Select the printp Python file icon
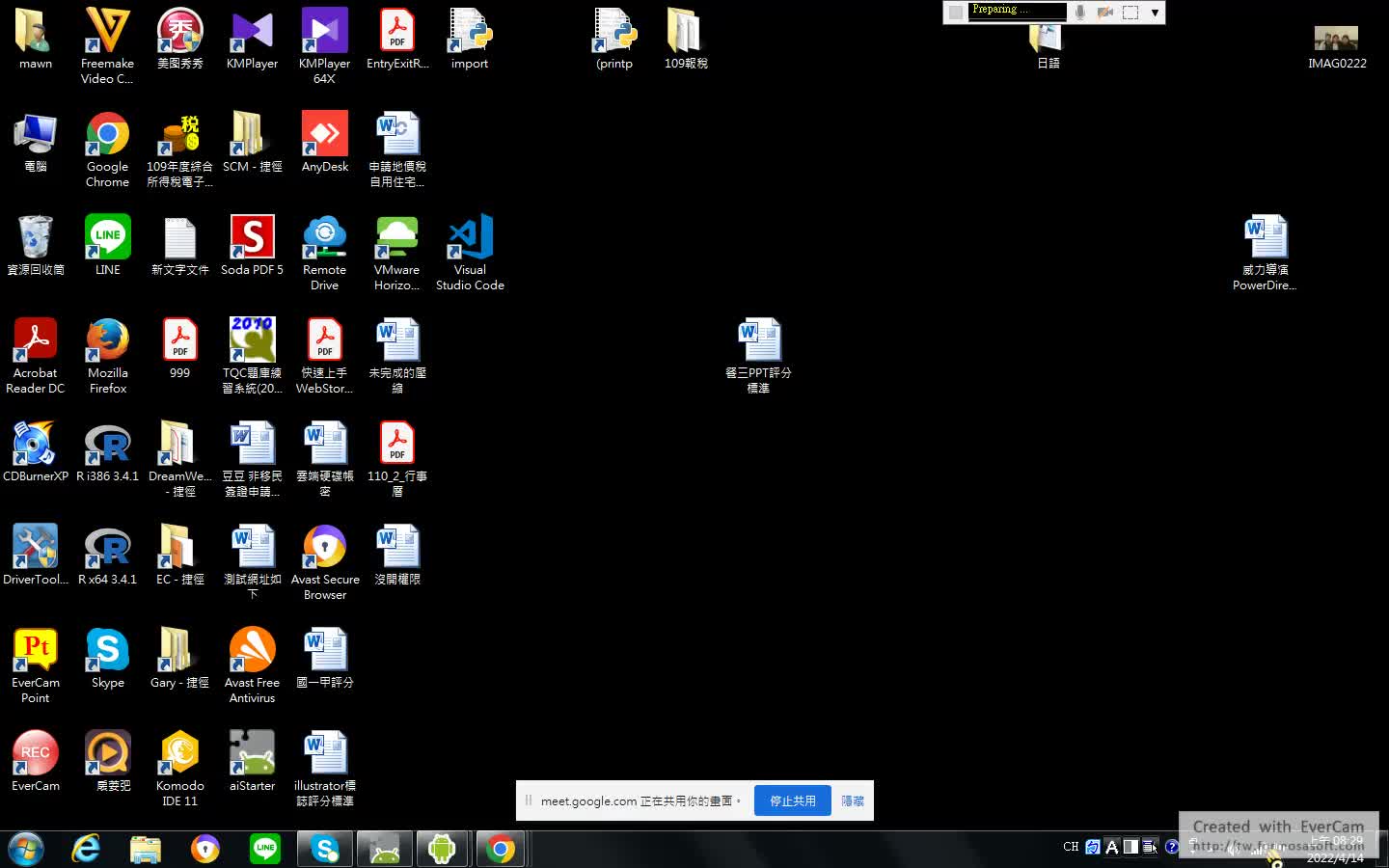Viewport: 1389px width, 868px height. (614, 39)
